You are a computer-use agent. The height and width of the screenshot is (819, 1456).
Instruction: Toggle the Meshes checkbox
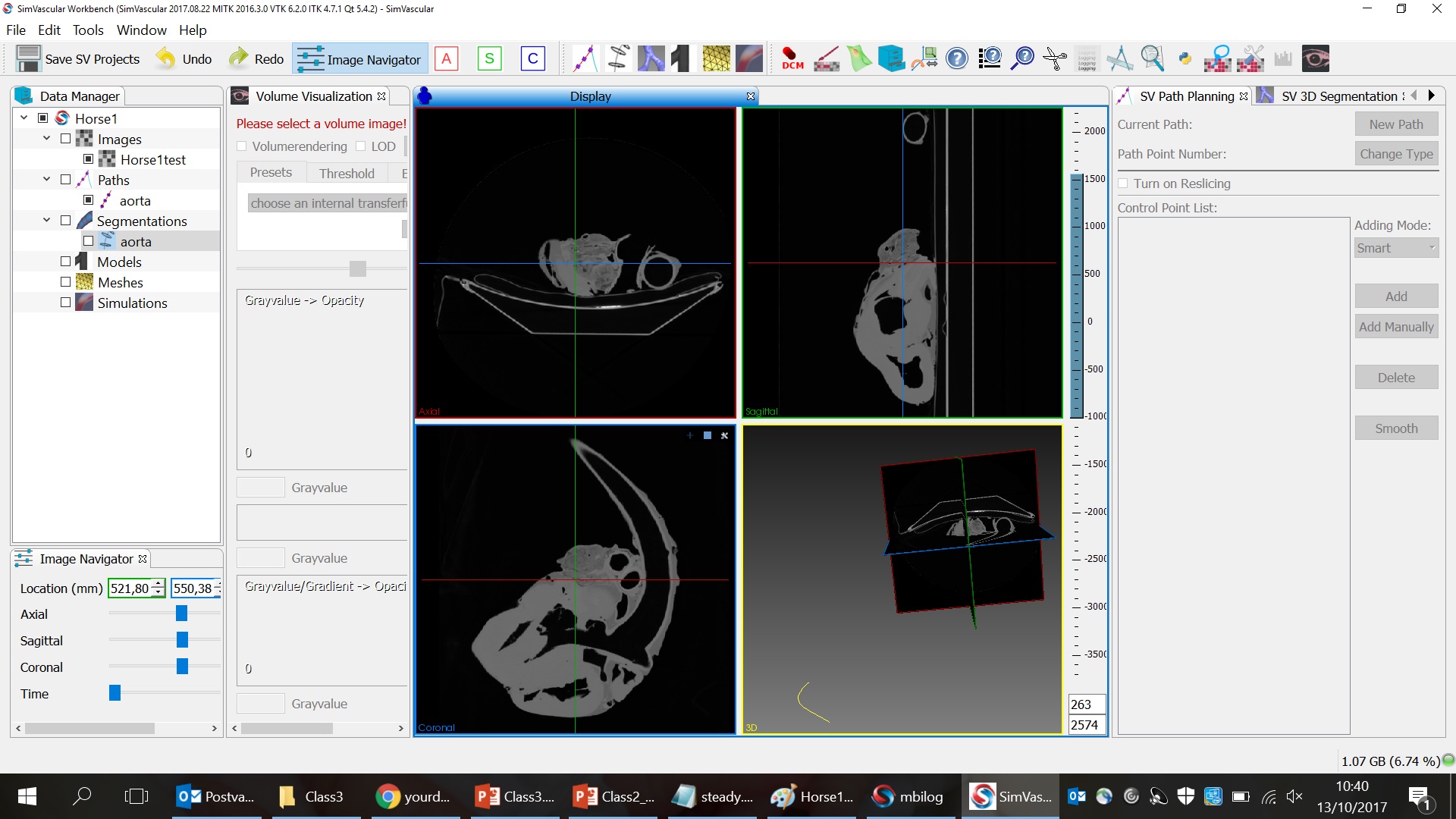(65, 282)
